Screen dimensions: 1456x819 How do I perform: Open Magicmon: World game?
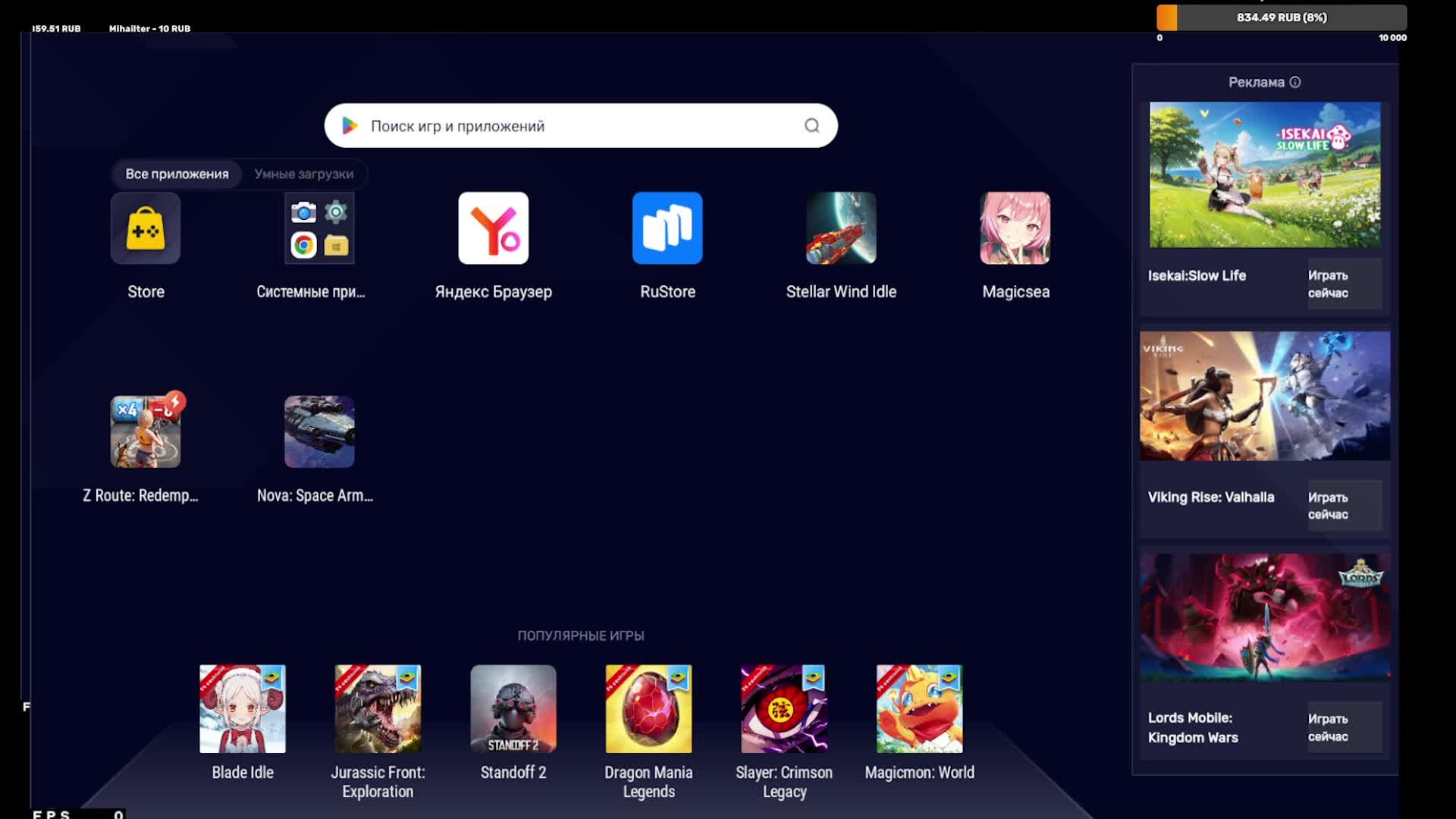pos(920,709)
